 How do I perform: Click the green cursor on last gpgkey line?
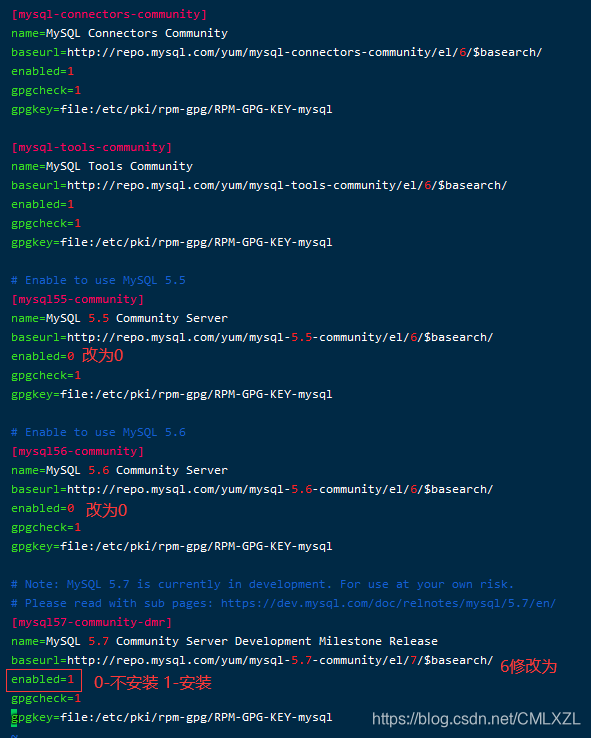[14, 718]
